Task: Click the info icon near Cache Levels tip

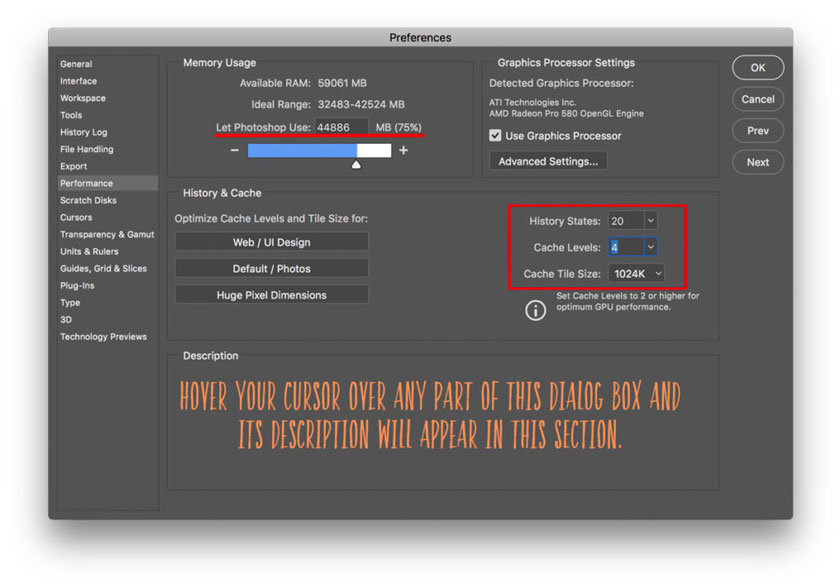Action: tap(536, 310)
